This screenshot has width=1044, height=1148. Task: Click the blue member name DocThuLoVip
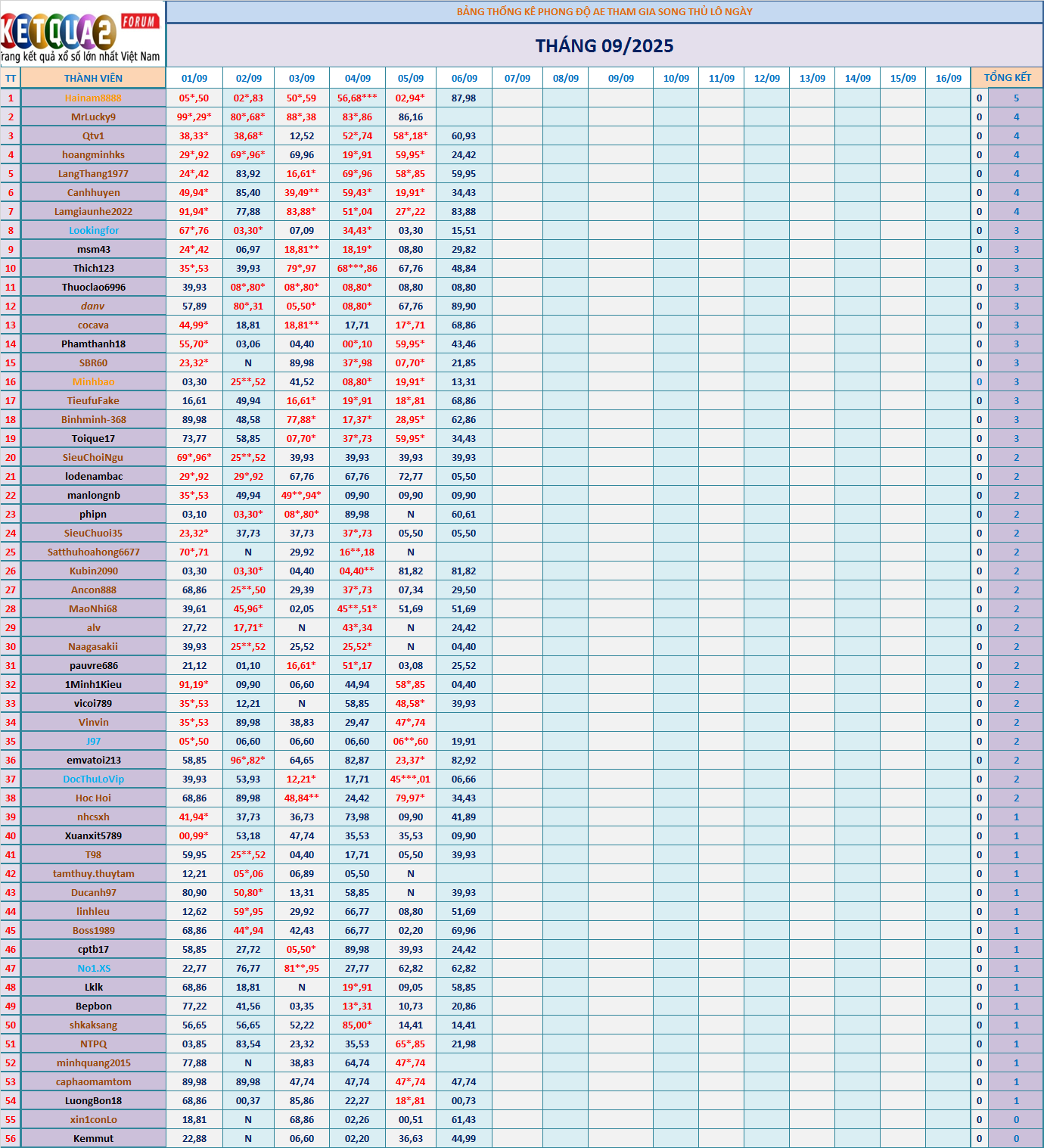click(x=94, y=779)
